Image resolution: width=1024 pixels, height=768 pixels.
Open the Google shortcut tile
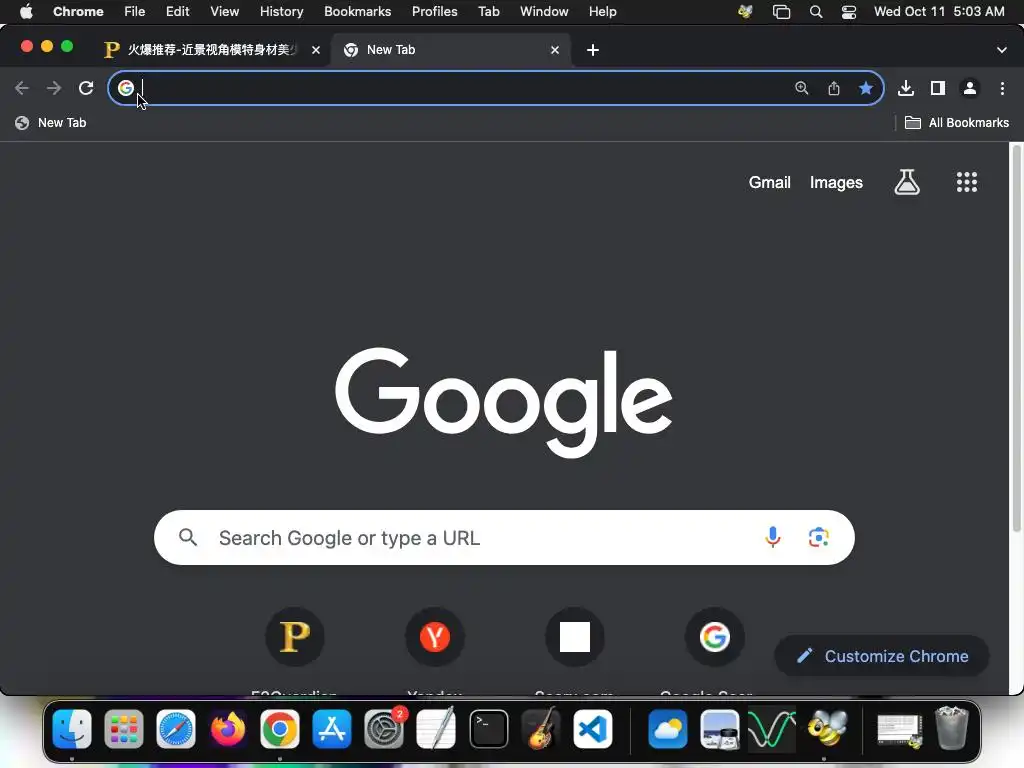714,637
